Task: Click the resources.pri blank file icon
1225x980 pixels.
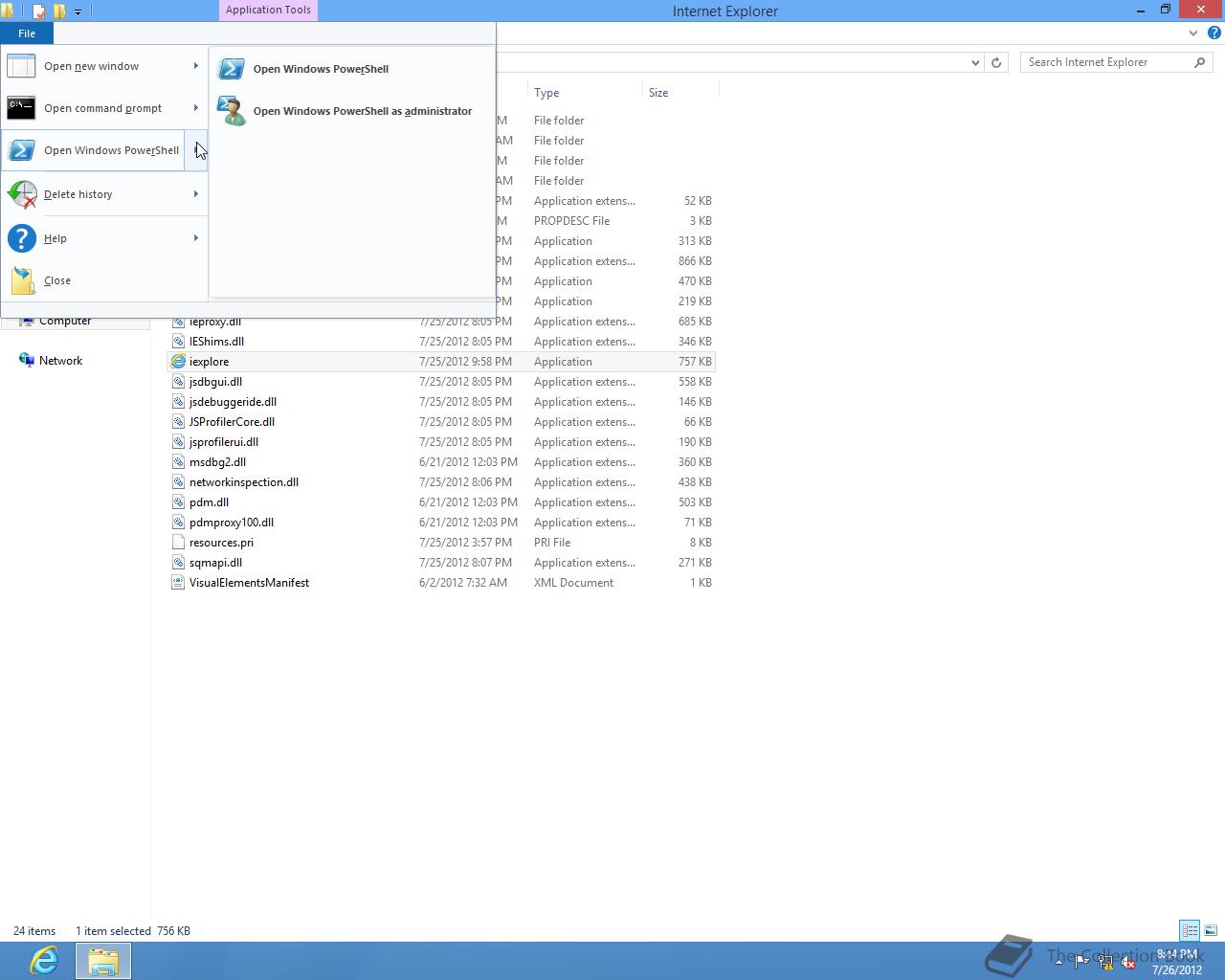Action: click(178, 543)
